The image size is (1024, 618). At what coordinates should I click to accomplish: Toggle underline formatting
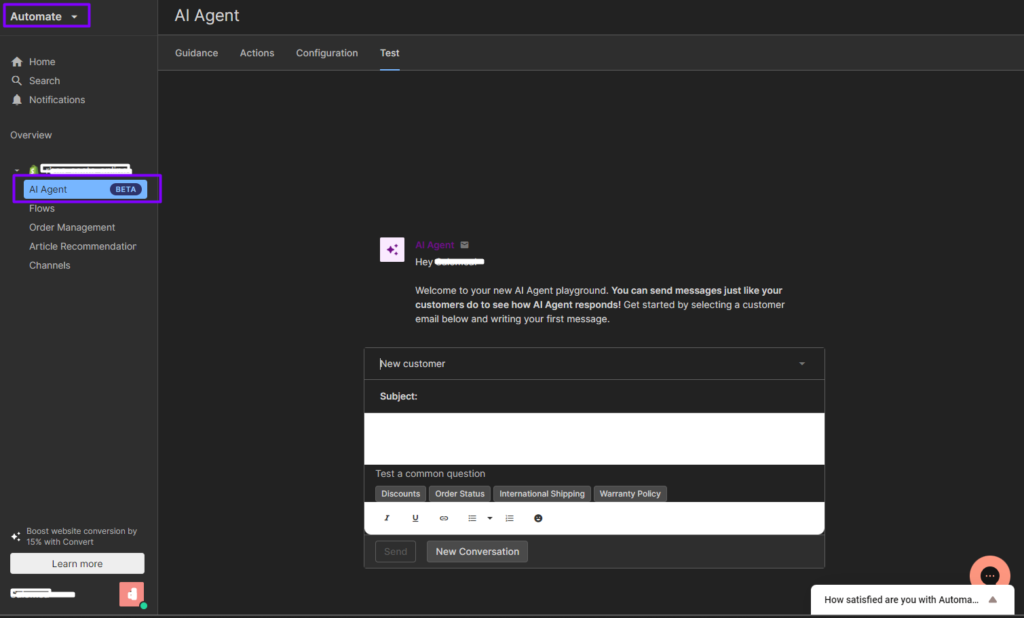[x=415, y=518]
